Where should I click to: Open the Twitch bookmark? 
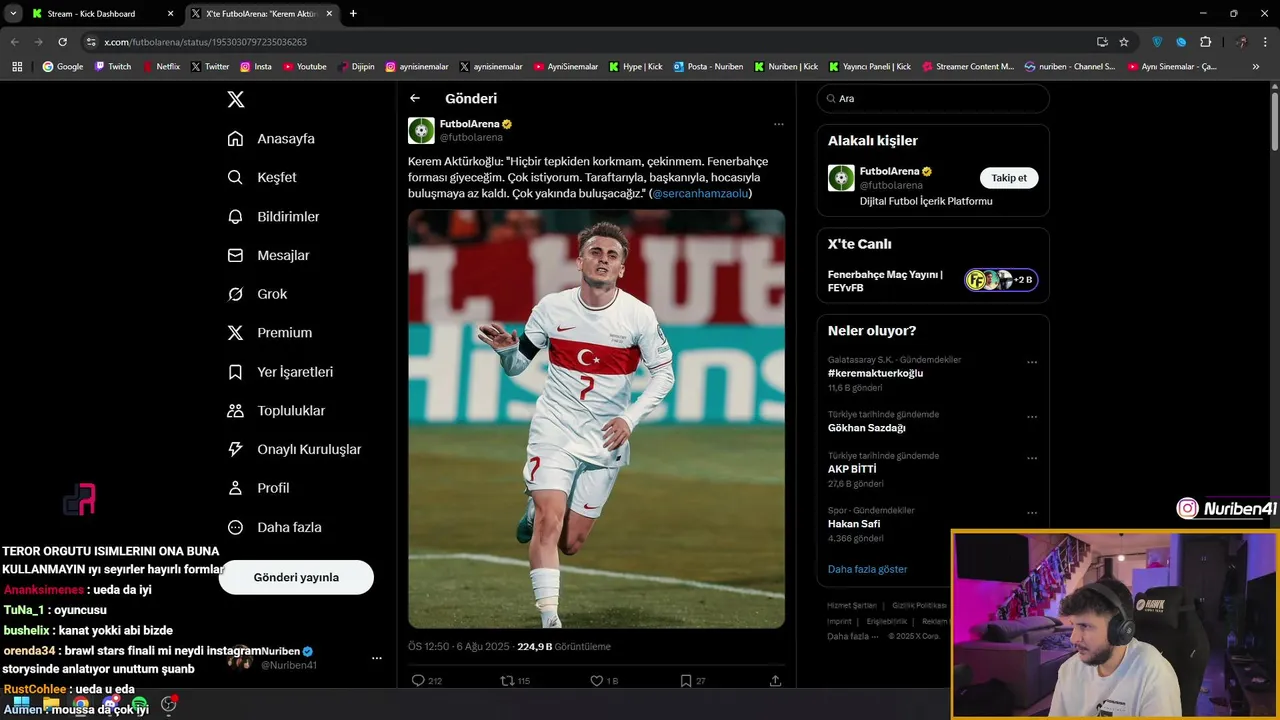click(x=113, y=67)
